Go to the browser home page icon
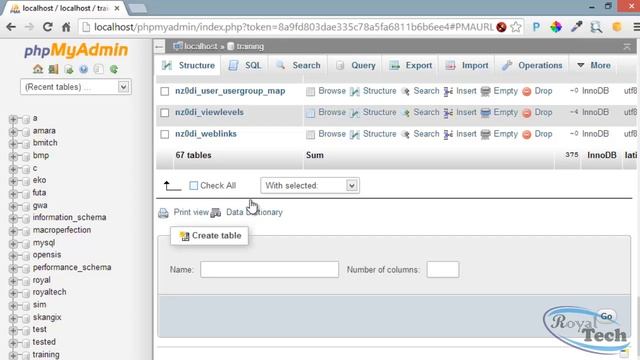 66,27
